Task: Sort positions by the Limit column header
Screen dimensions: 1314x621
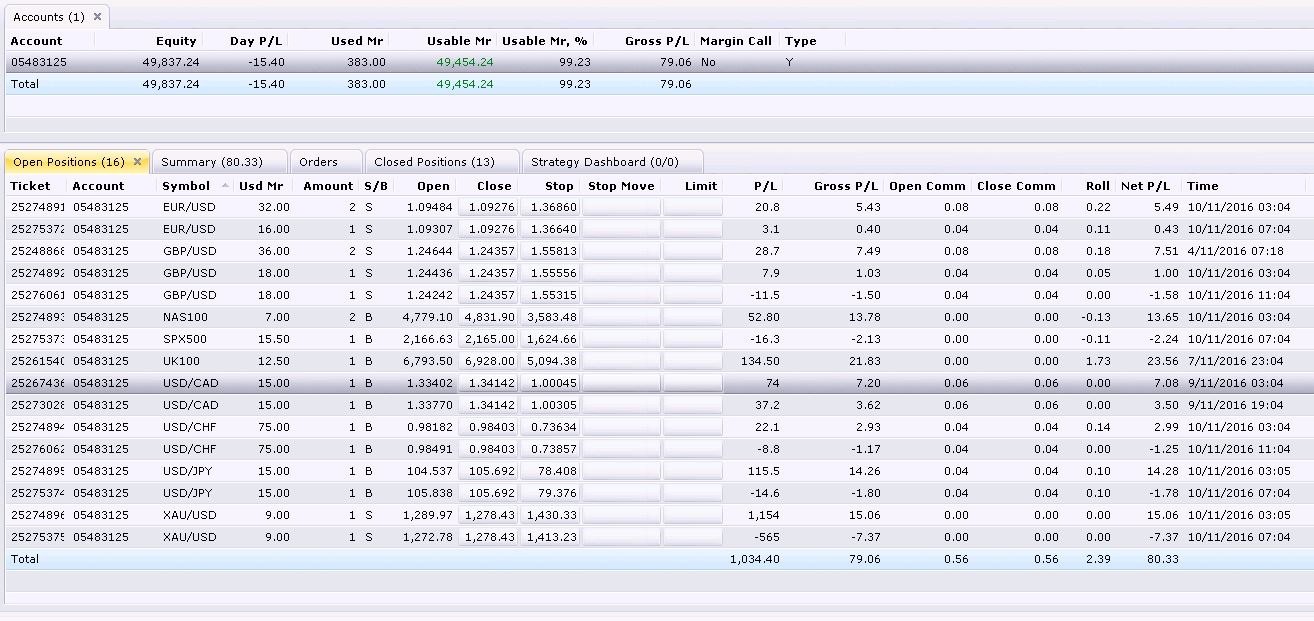Action: coord(702,186)
